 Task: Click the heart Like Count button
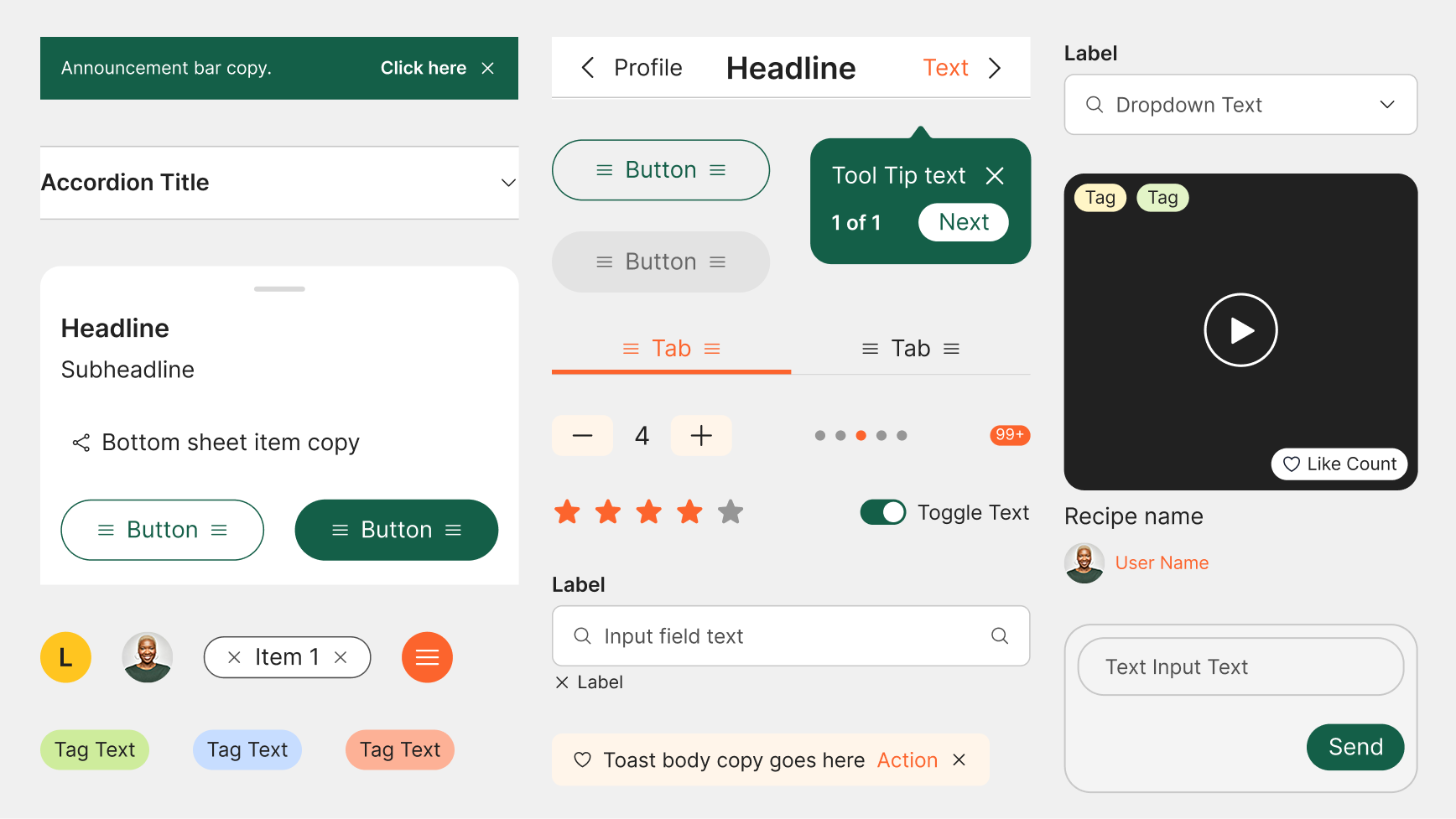(x=1339, y=464)
